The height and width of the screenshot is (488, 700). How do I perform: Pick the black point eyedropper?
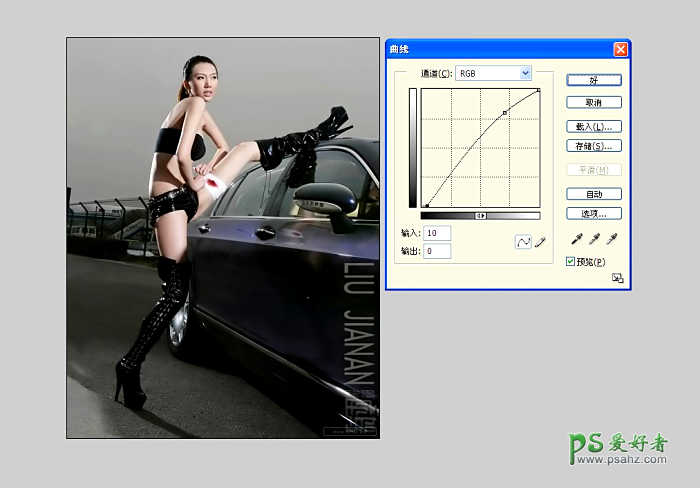(x=577, y=239)
